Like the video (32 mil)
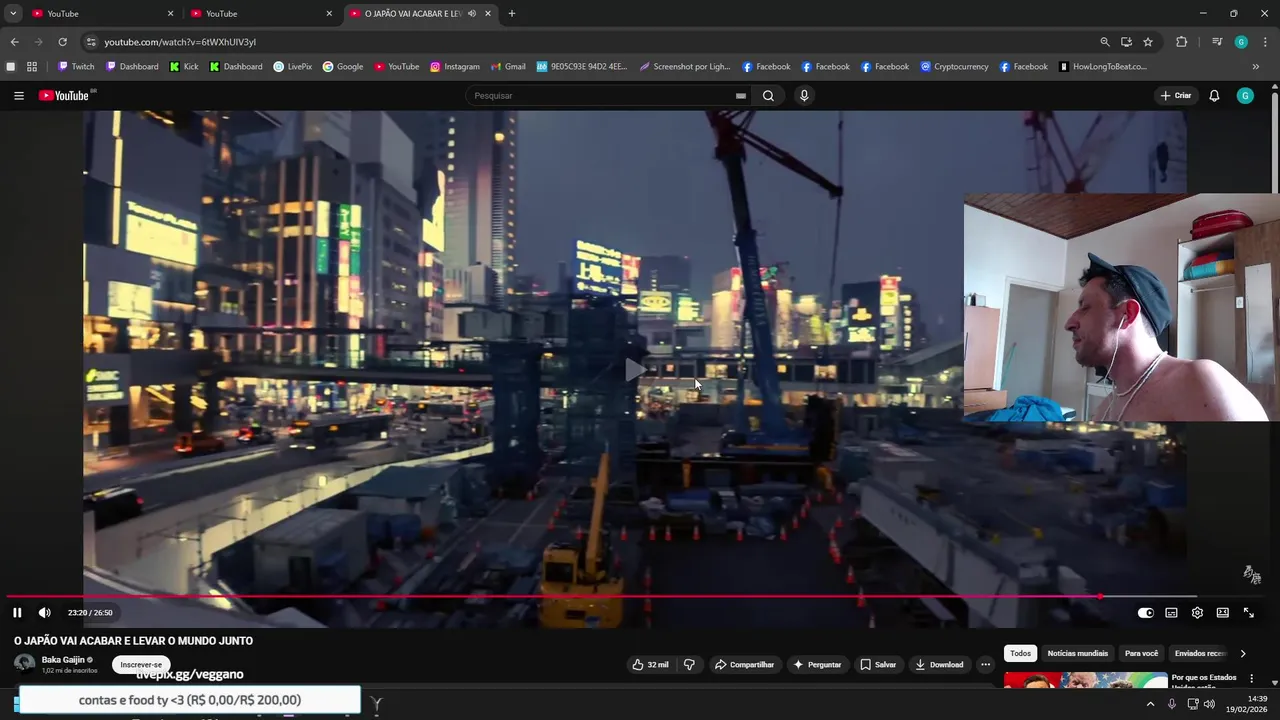This screenshot has width=1280, height=720. coord(650,664)
